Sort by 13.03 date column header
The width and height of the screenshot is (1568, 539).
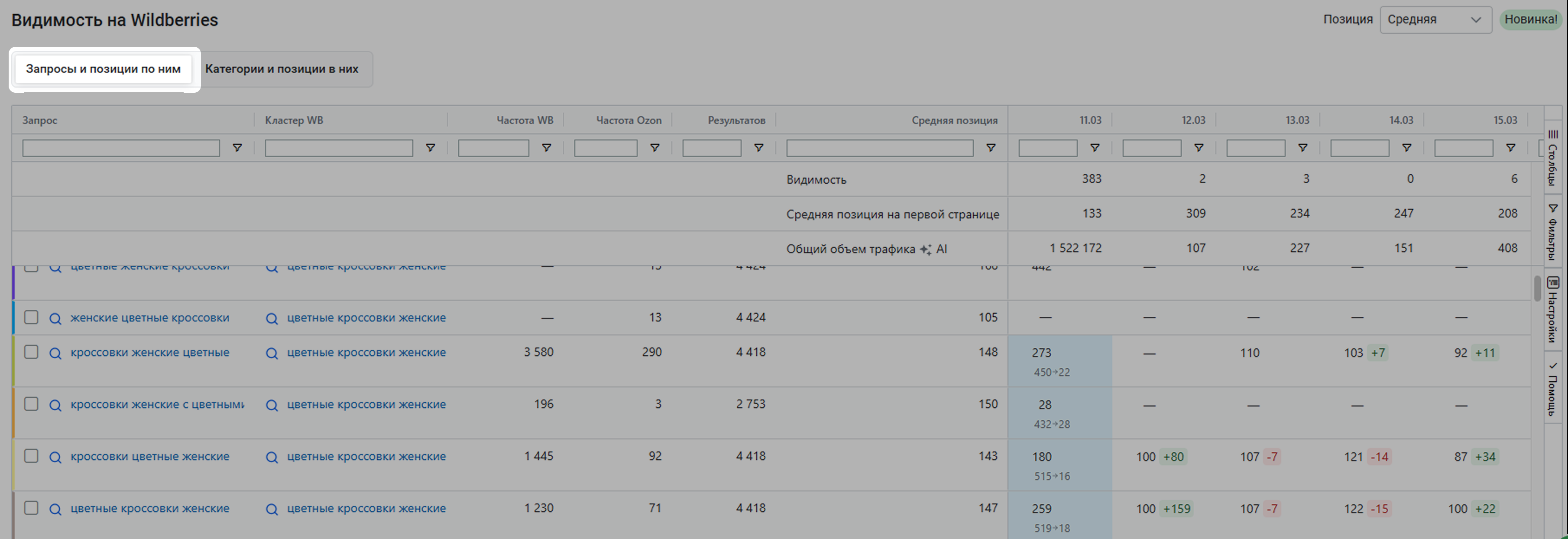click(x=1297, y=120)
